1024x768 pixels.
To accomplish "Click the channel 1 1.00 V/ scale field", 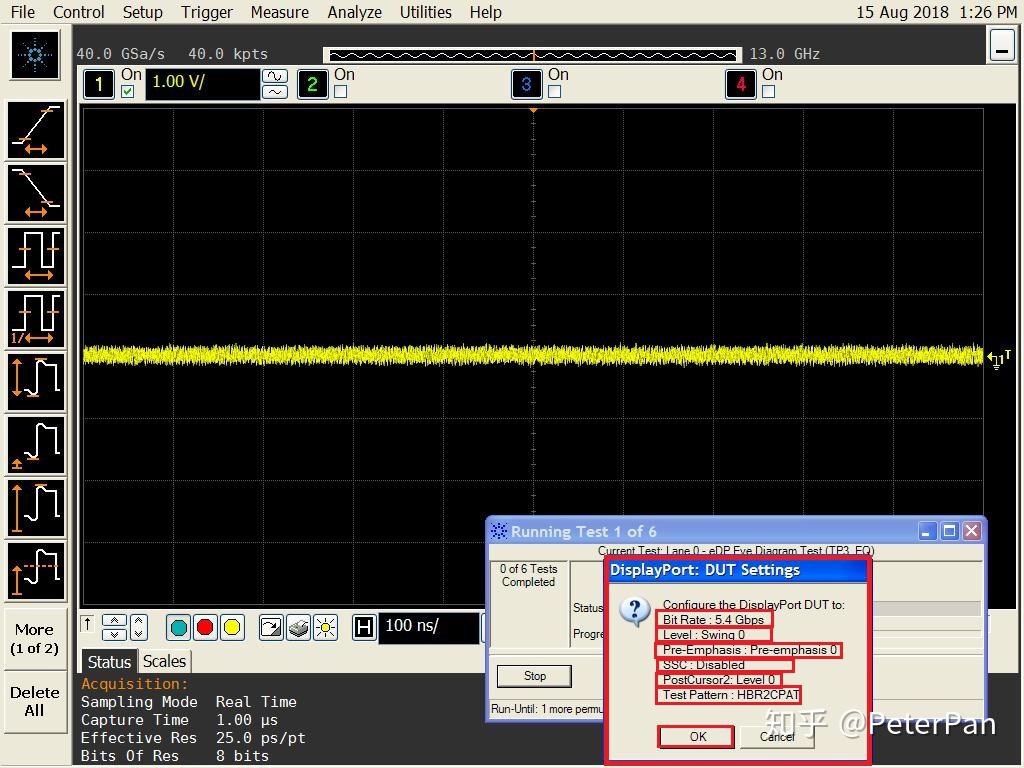I will [x=202, y=83].
